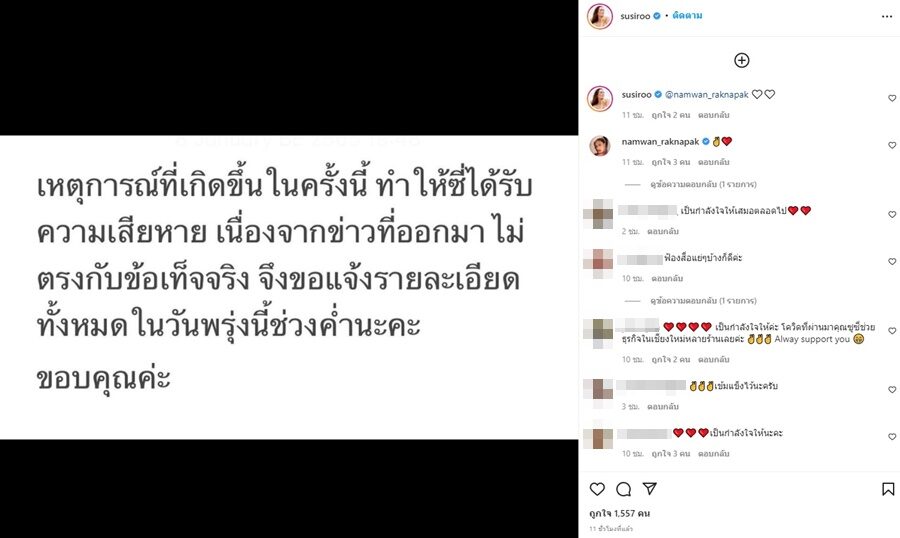Load more comments with the plus circle
The height and width of the screenshot is (538, 900).
point(742,60)
